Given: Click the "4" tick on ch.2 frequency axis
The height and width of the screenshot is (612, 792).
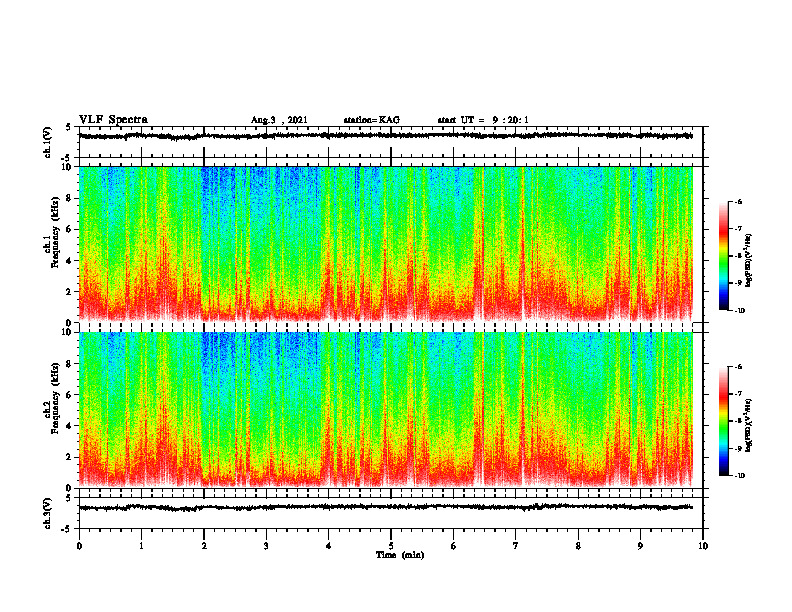Looking at the screenshot, I should click(69, 426).
